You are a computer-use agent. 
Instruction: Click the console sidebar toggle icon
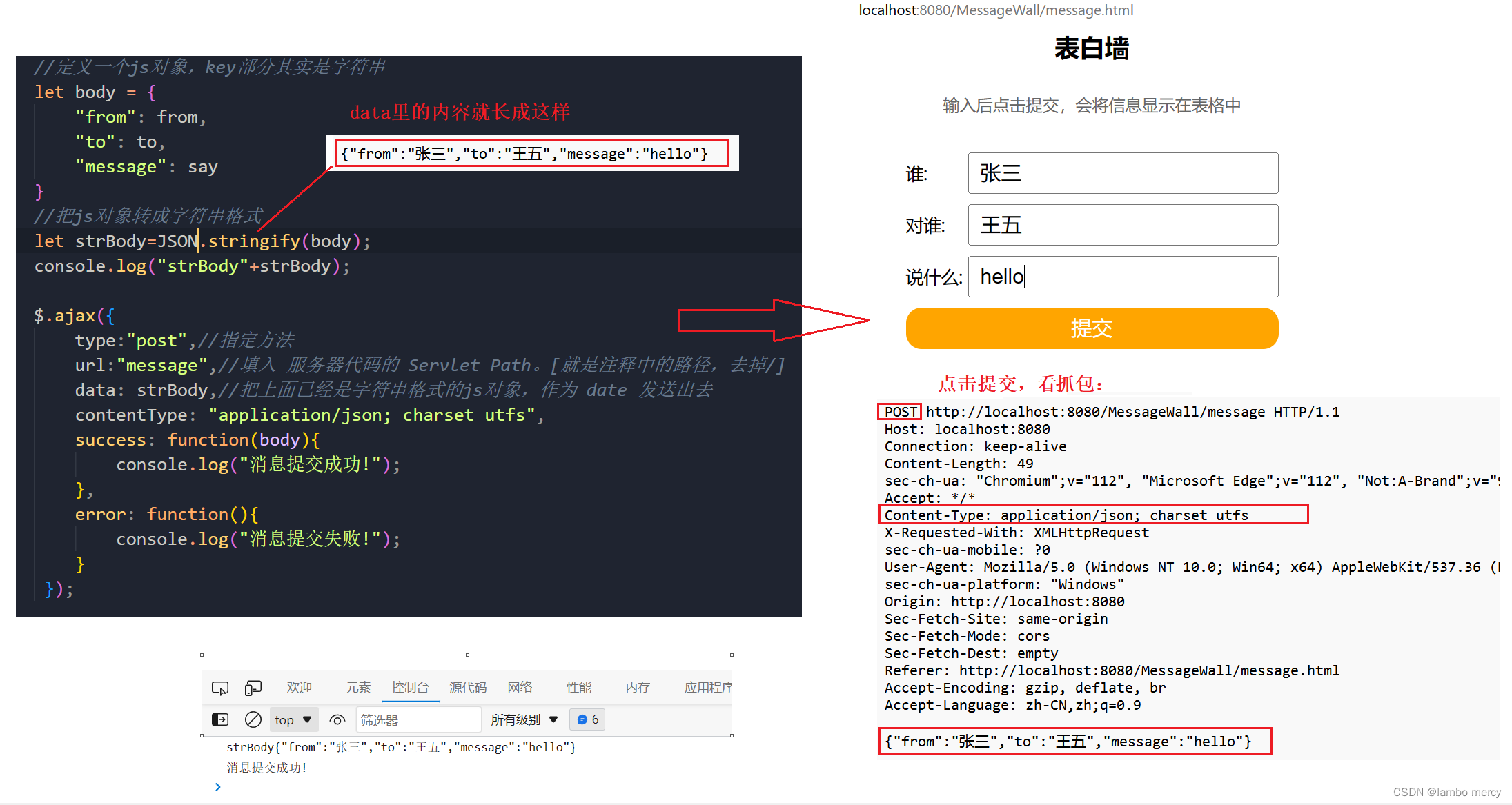click(x=220, y=719)
